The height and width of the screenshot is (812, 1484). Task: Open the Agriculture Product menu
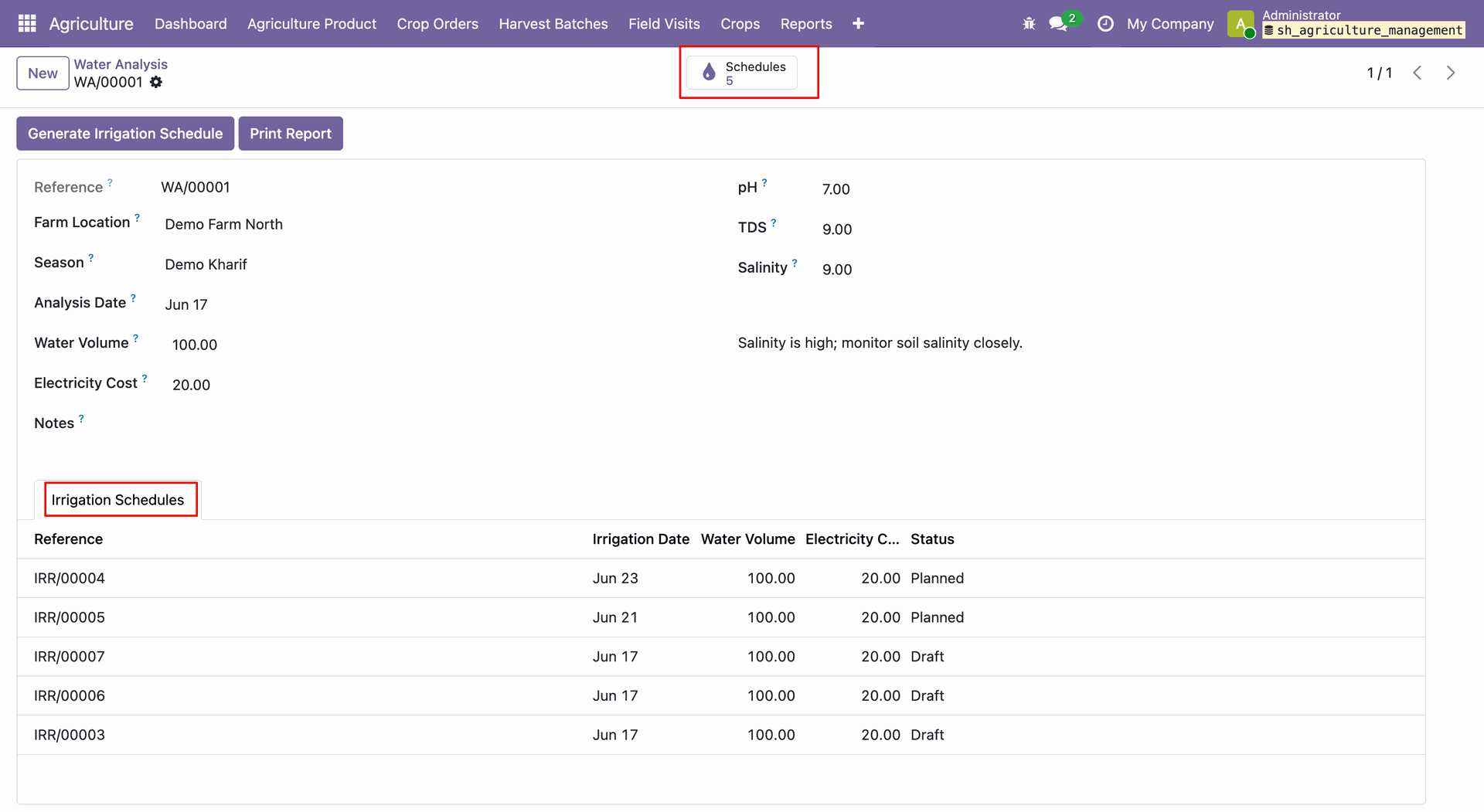[311, 24]
